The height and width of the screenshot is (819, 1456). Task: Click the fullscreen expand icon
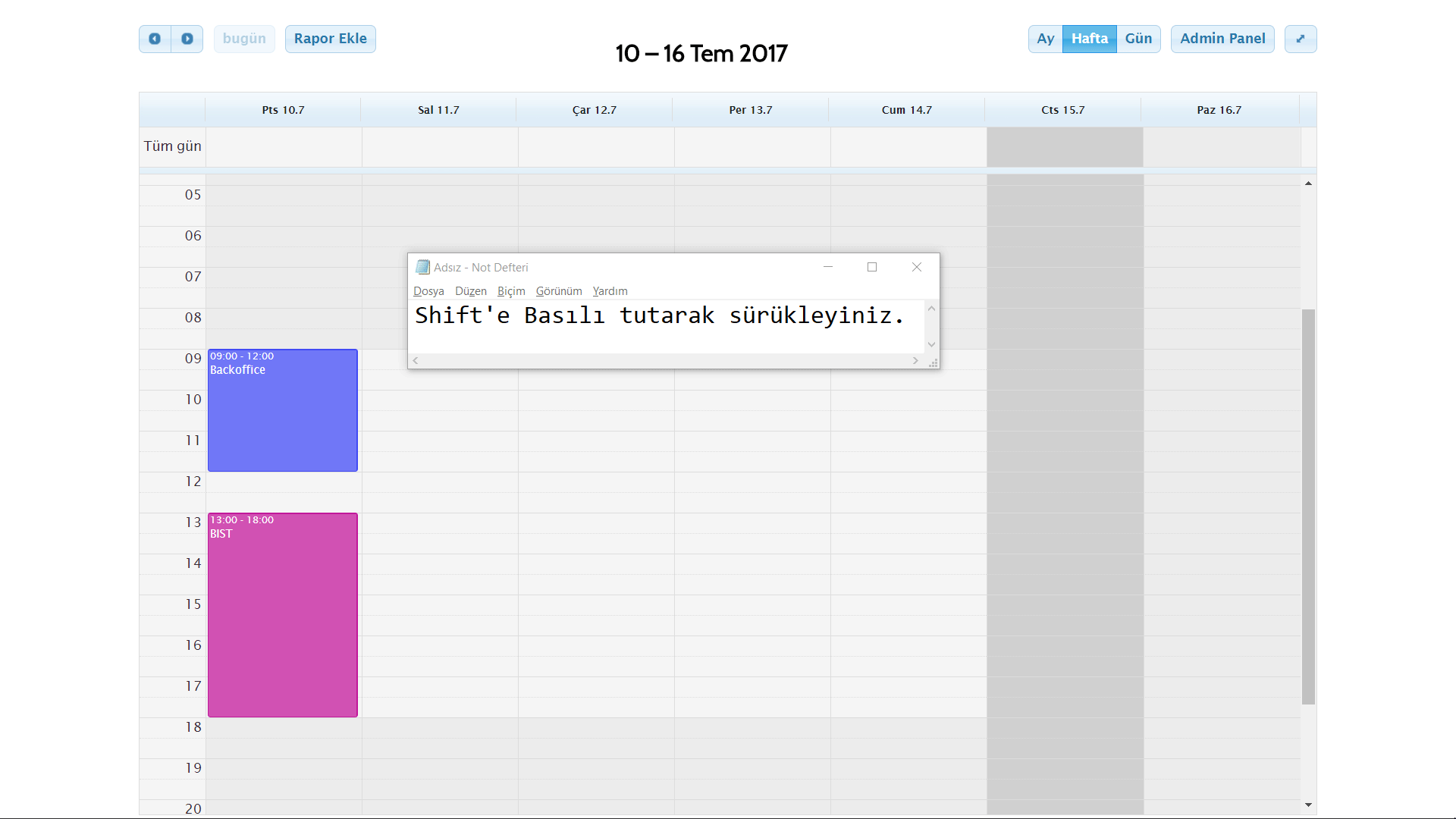pyautogui.click(x=1301, y=39)
